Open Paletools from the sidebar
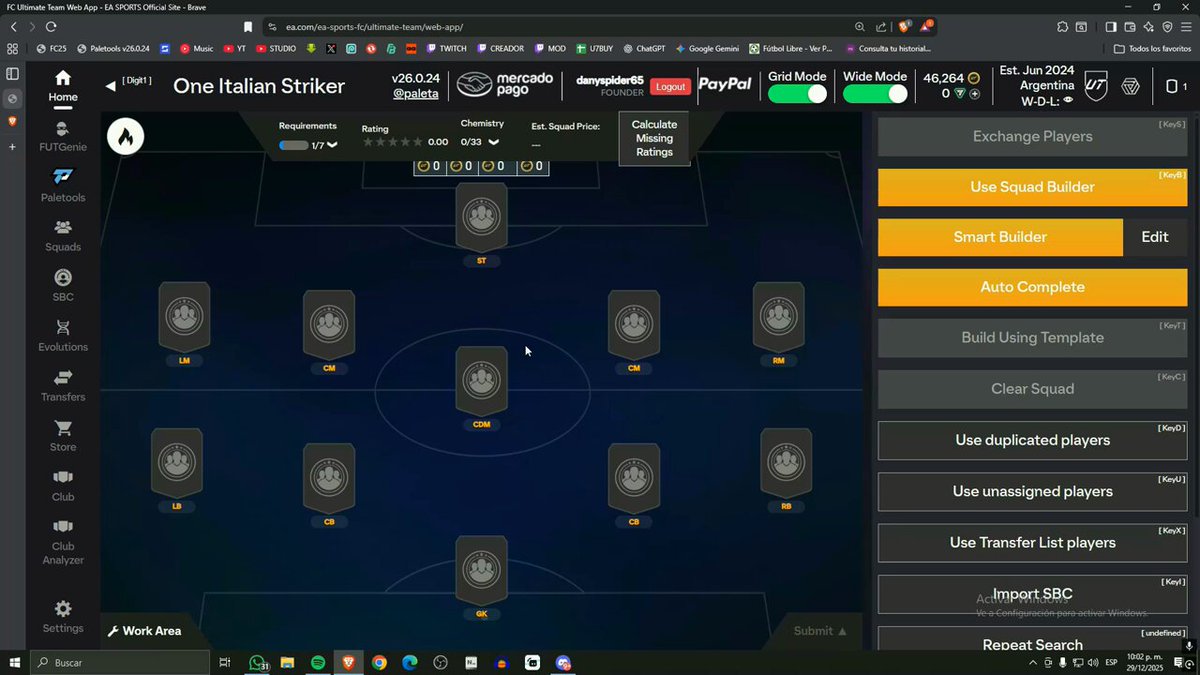 (63, 186)
